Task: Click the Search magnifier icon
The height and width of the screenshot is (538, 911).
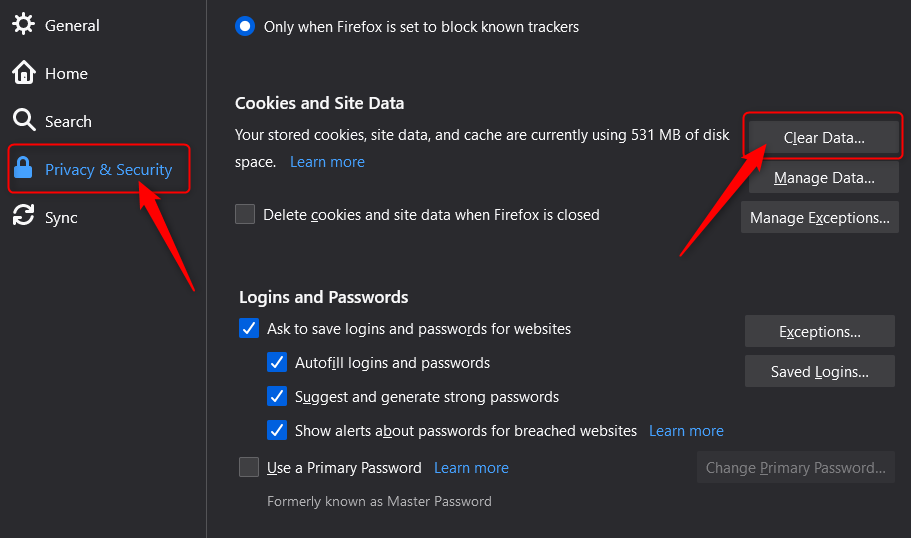Action: (24, 120)
